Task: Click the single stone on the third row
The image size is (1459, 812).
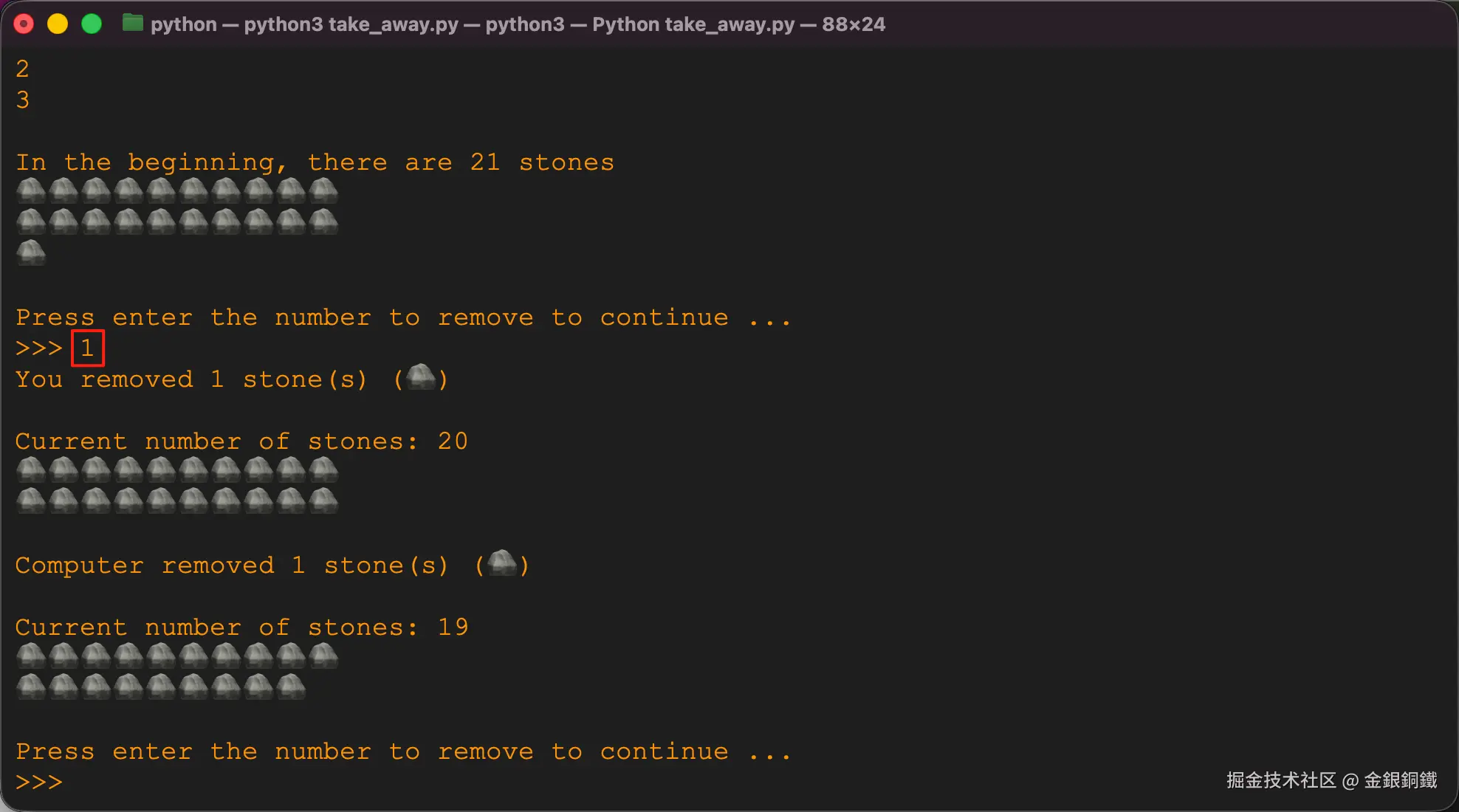Action: click(x=31, y=252)
